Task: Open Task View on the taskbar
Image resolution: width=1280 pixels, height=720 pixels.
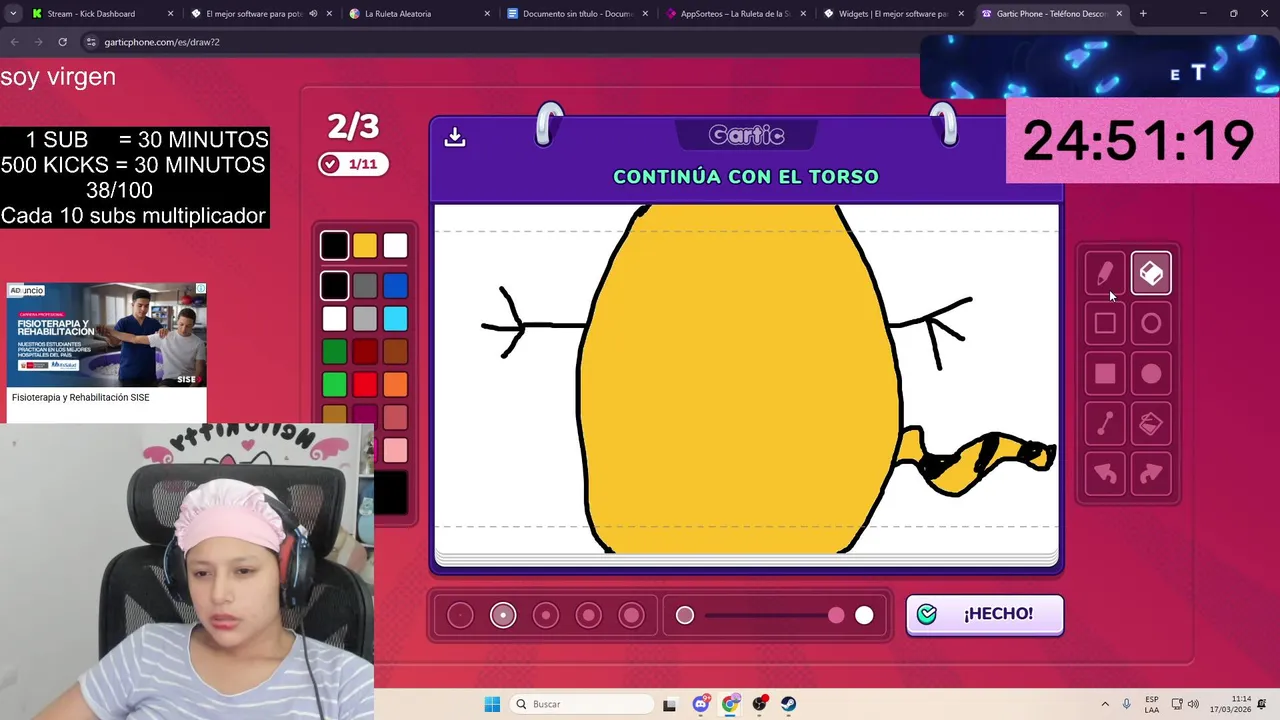Action: point(669,704)
